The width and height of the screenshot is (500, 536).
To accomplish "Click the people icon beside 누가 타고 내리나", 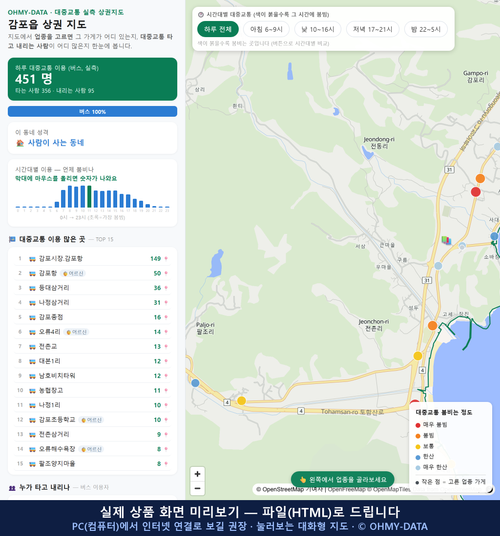I will 12,488.
